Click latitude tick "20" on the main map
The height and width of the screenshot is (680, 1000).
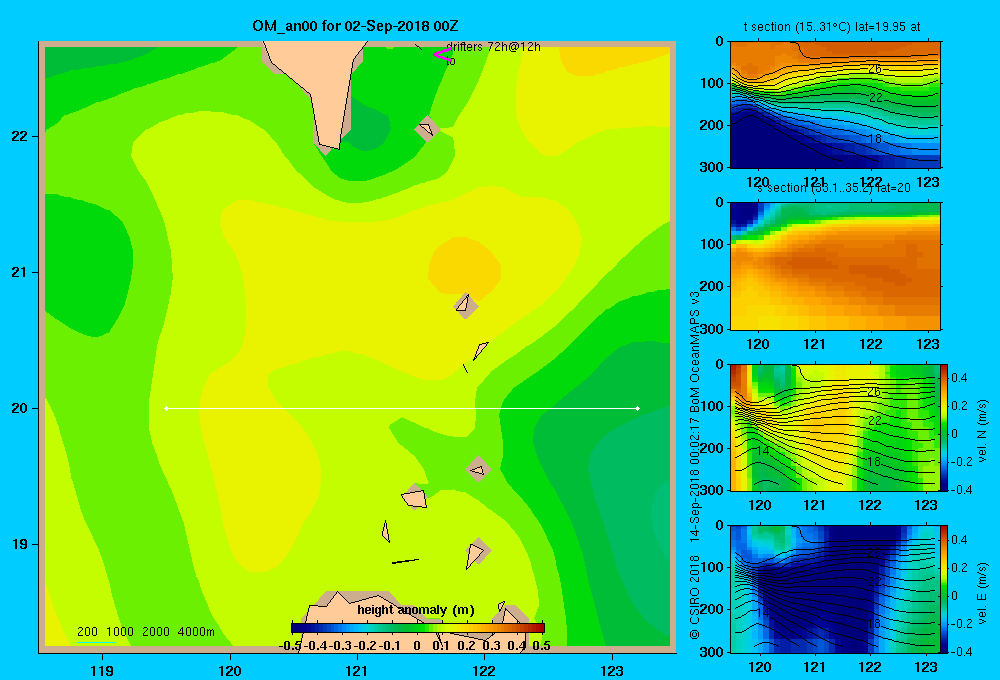coord(20,408)
